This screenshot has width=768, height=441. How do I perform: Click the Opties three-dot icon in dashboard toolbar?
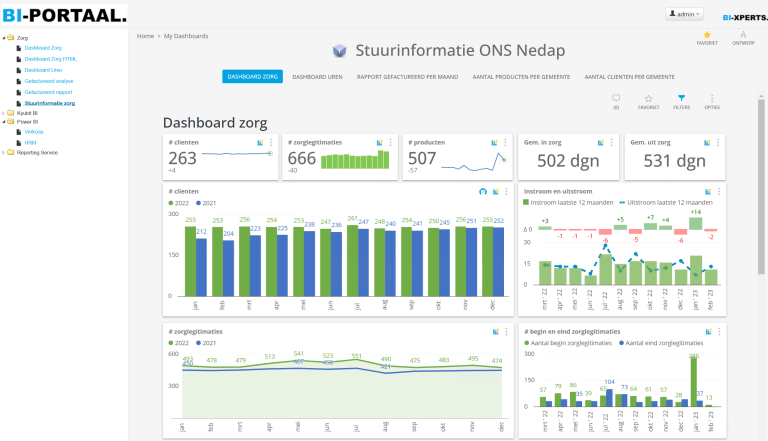(x=712, y=99)
